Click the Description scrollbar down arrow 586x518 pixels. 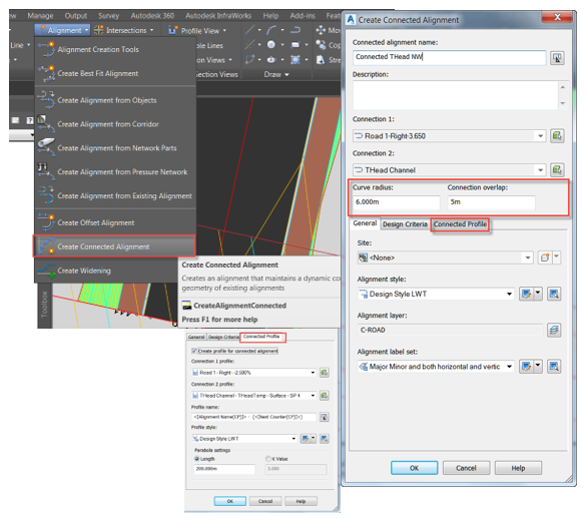[x=563, y=103]
